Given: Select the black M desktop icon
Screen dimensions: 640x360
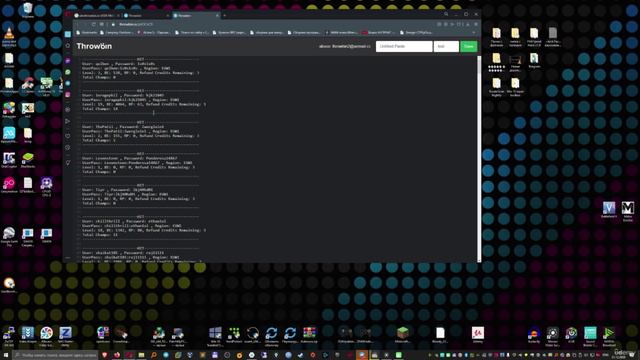Looking at the screenshot, I should [628, 211].
